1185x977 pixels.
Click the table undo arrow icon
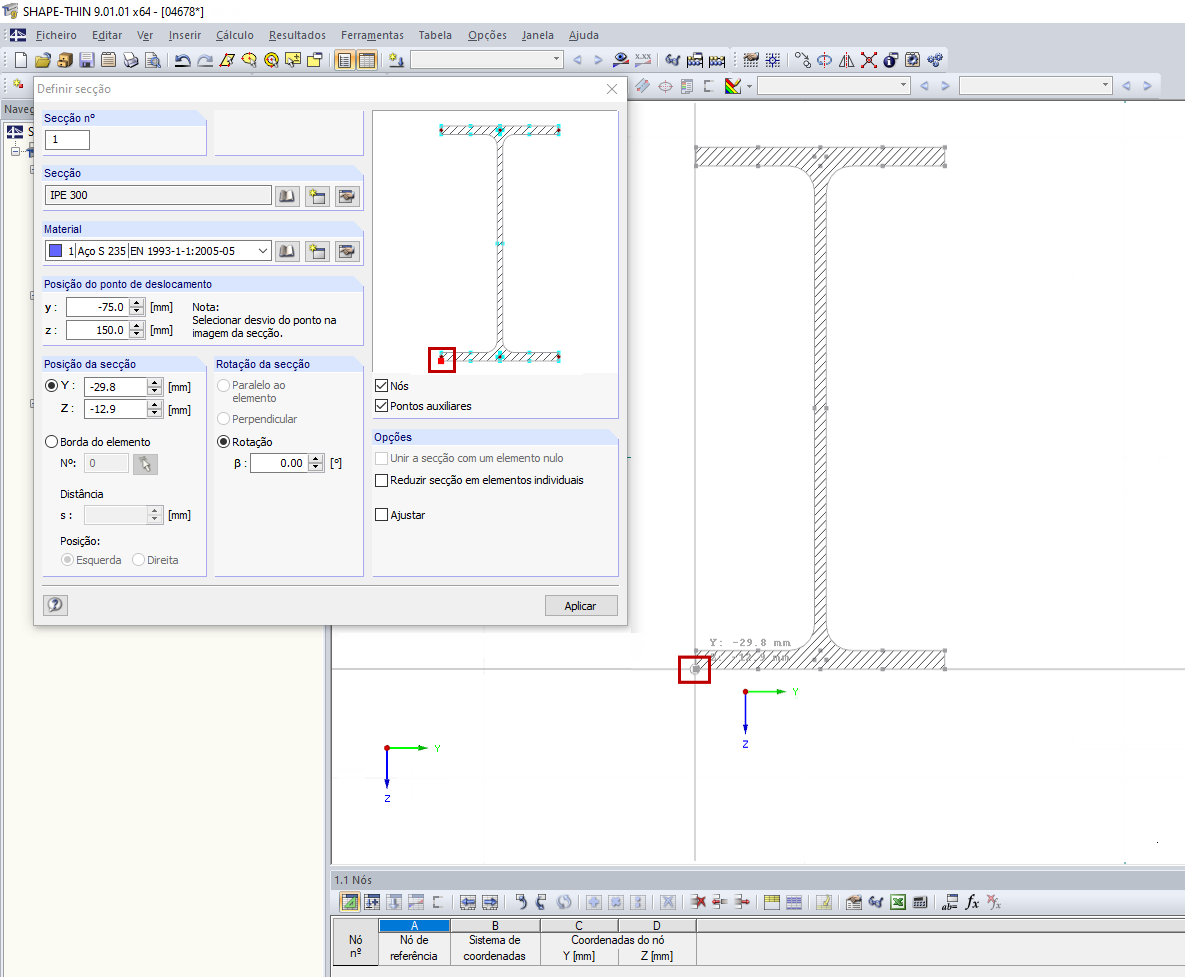point(520,902)
